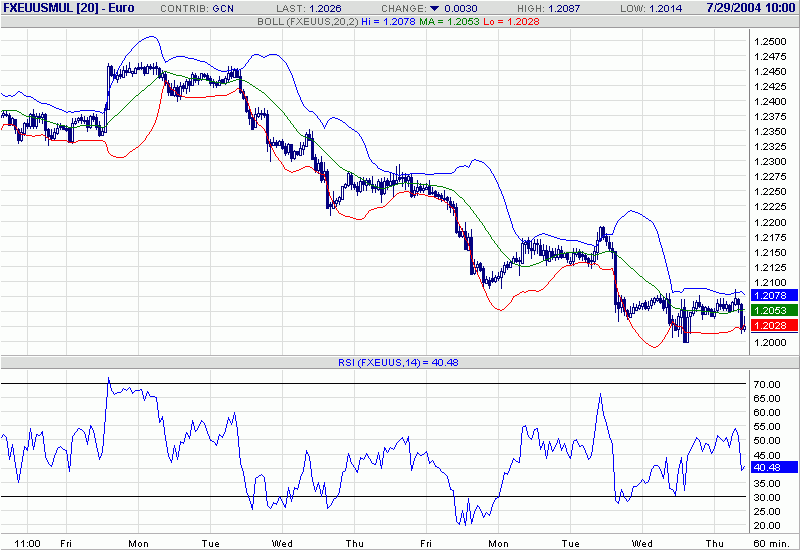This screenshot has height=550, width=800.
Task: Select the HIGH: 1.2087 field
Action: point(548,9)
